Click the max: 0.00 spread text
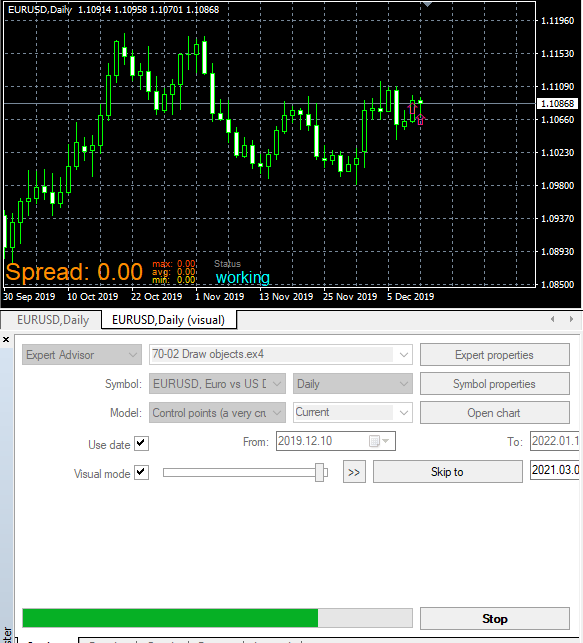This screenshot has width=583, height=643. [x=174, y=264]
